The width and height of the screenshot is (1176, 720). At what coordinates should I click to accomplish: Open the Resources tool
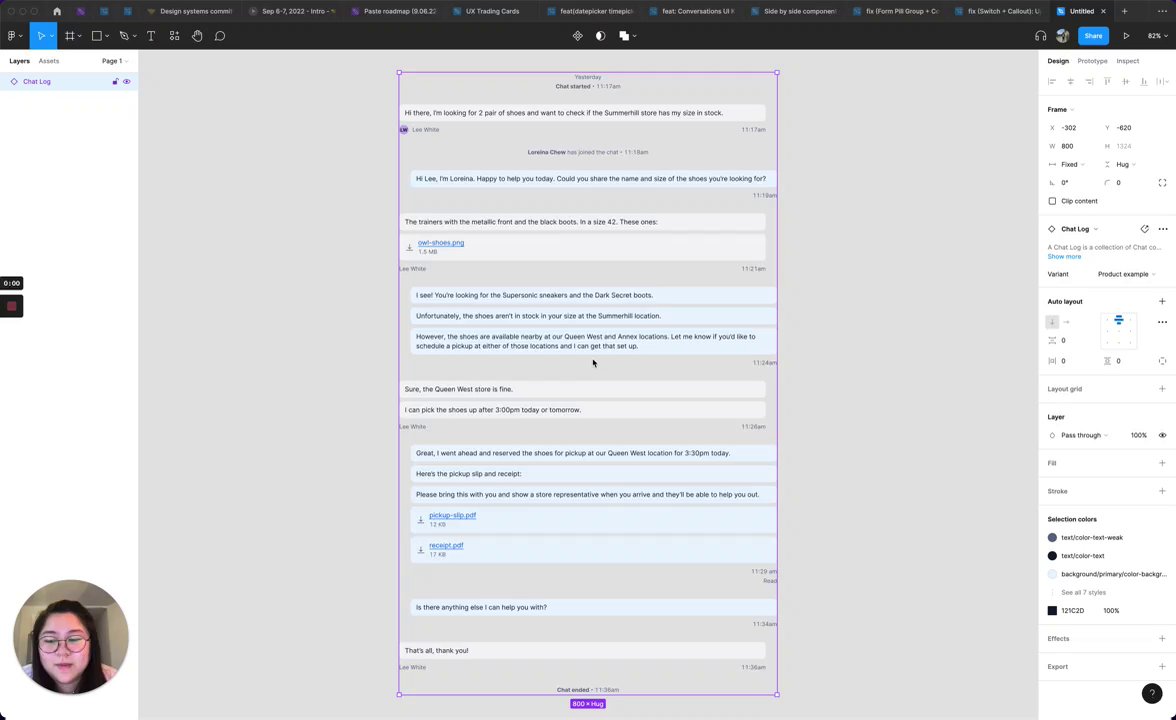(x=174, y=35)
